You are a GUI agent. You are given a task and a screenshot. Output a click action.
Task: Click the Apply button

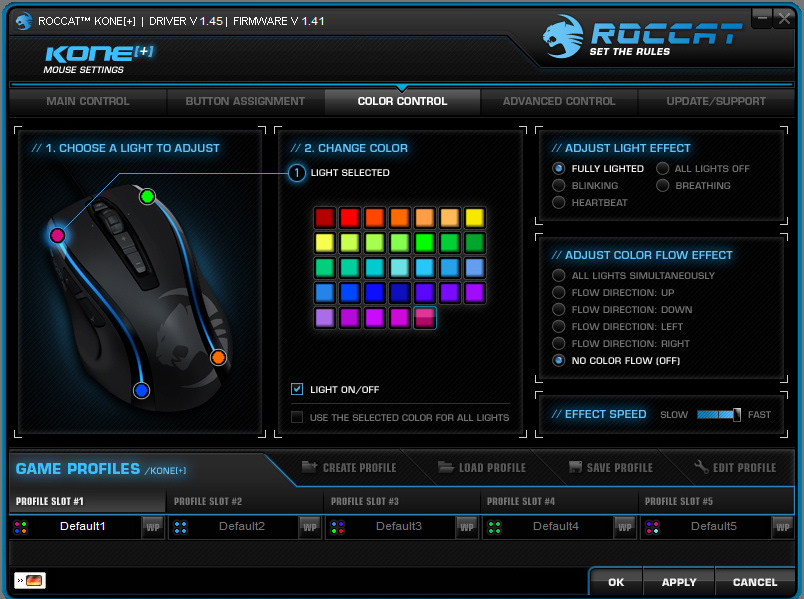click(x=679, y=582)
